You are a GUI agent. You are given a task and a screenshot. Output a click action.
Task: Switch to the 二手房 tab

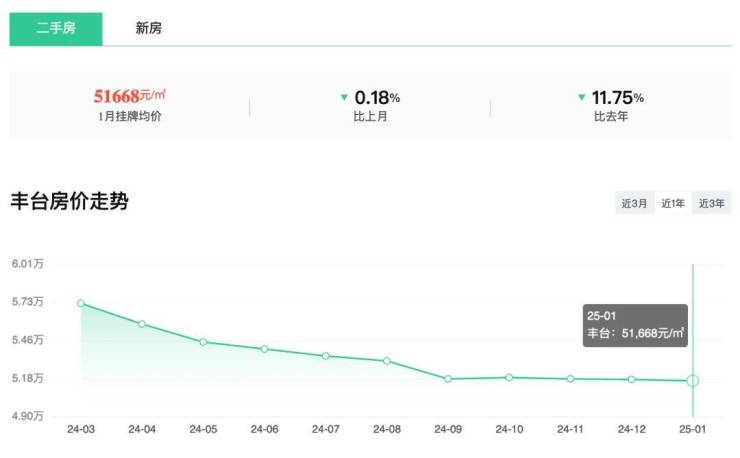click(x=56, y=28)
